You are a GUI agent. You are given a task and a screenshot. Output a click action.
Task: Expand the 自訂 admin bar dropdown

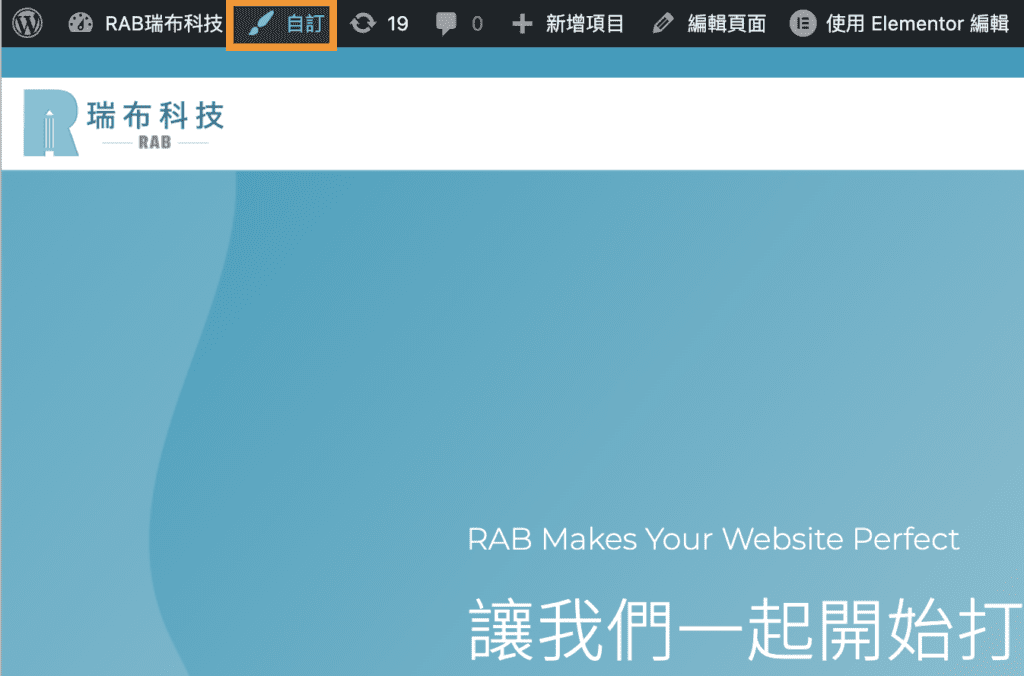coord(281,23)
